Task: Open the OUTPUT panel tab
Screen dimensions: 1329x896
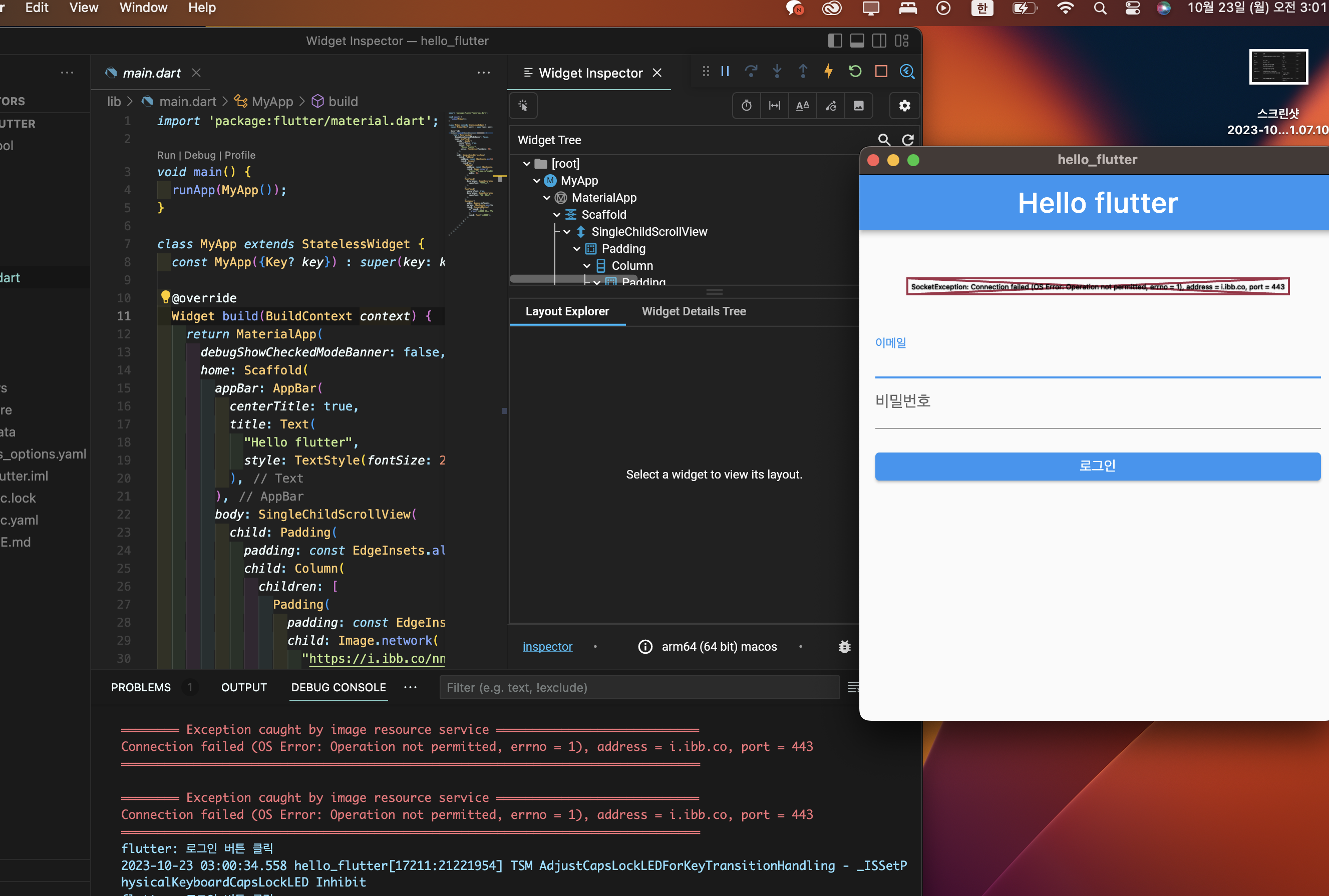Action: pos(244,687)
